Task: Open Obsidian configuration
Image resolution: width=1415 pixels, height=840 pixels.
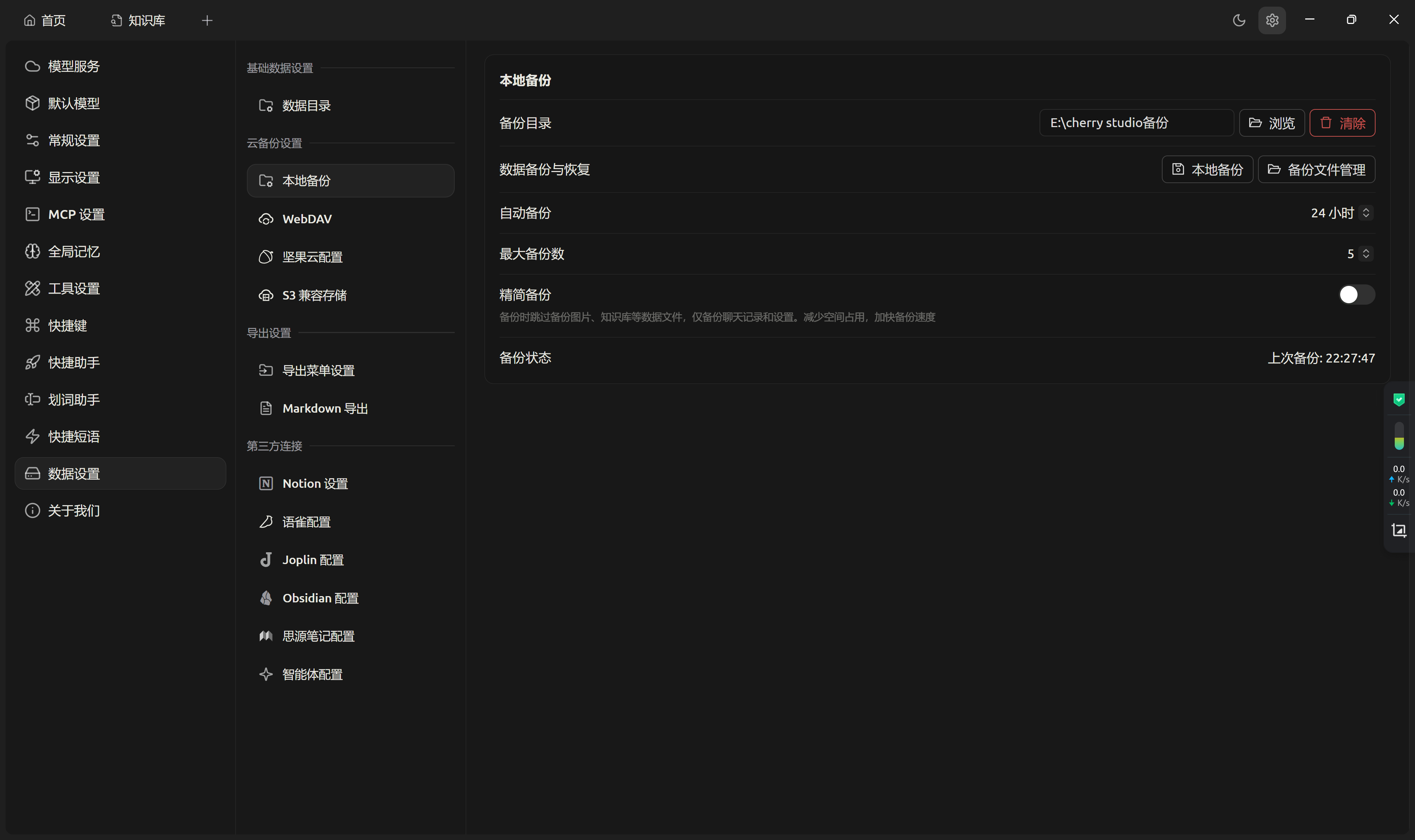Action: [x=320, y=598]
